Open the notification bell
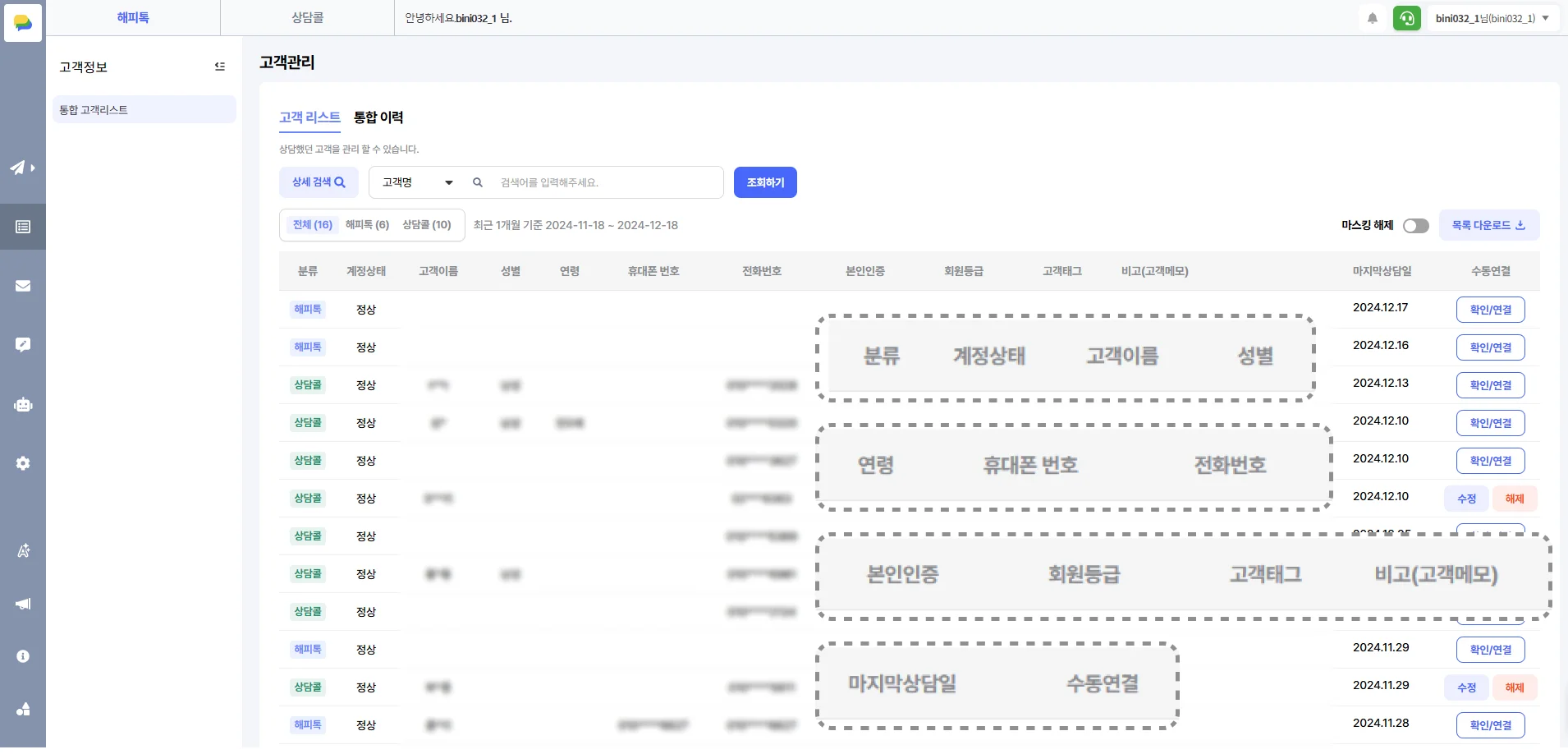1568x754 pixels. pos(1372,18)
